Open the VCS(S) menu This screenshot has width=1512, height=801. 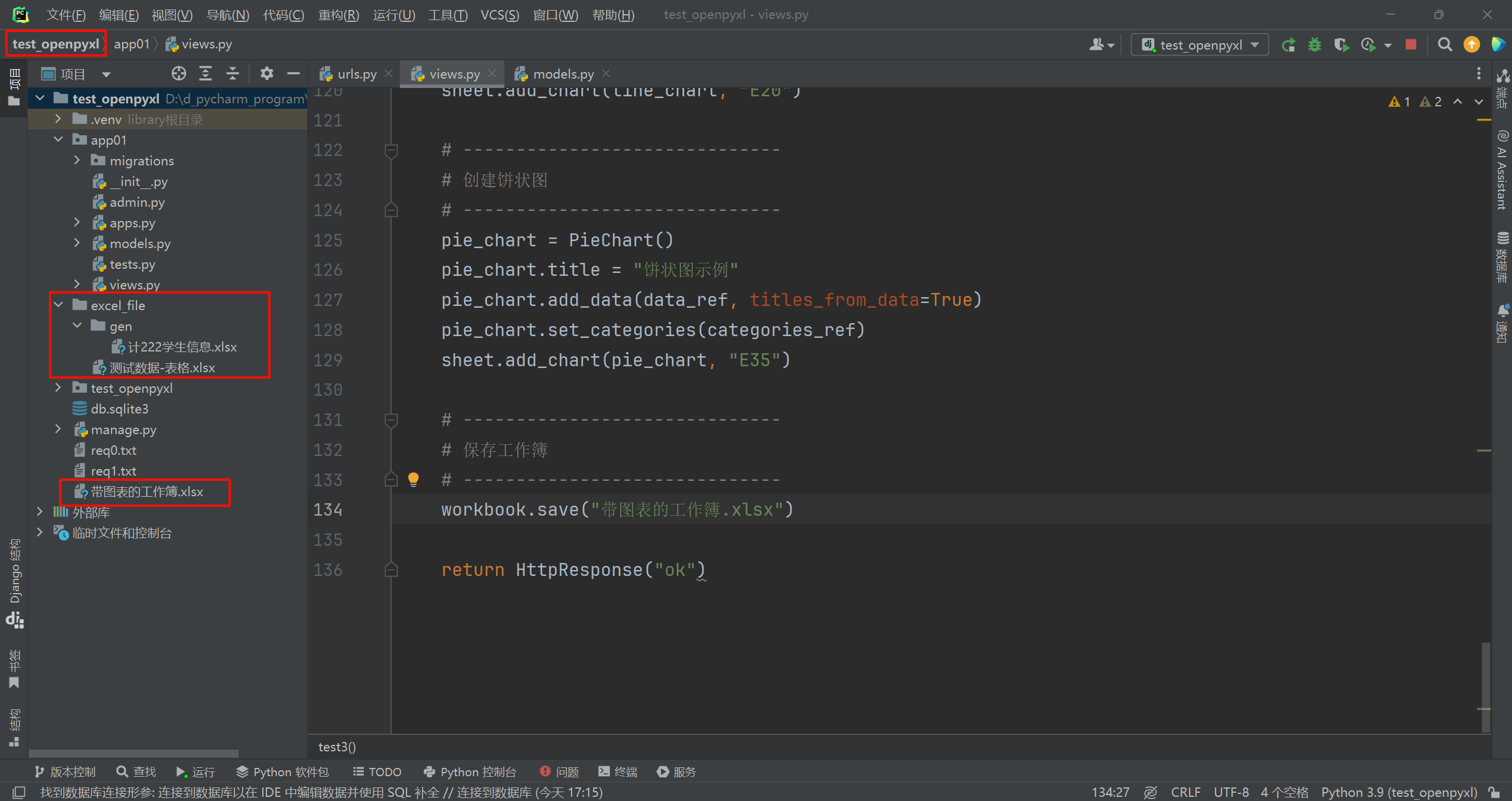[500, 15]
